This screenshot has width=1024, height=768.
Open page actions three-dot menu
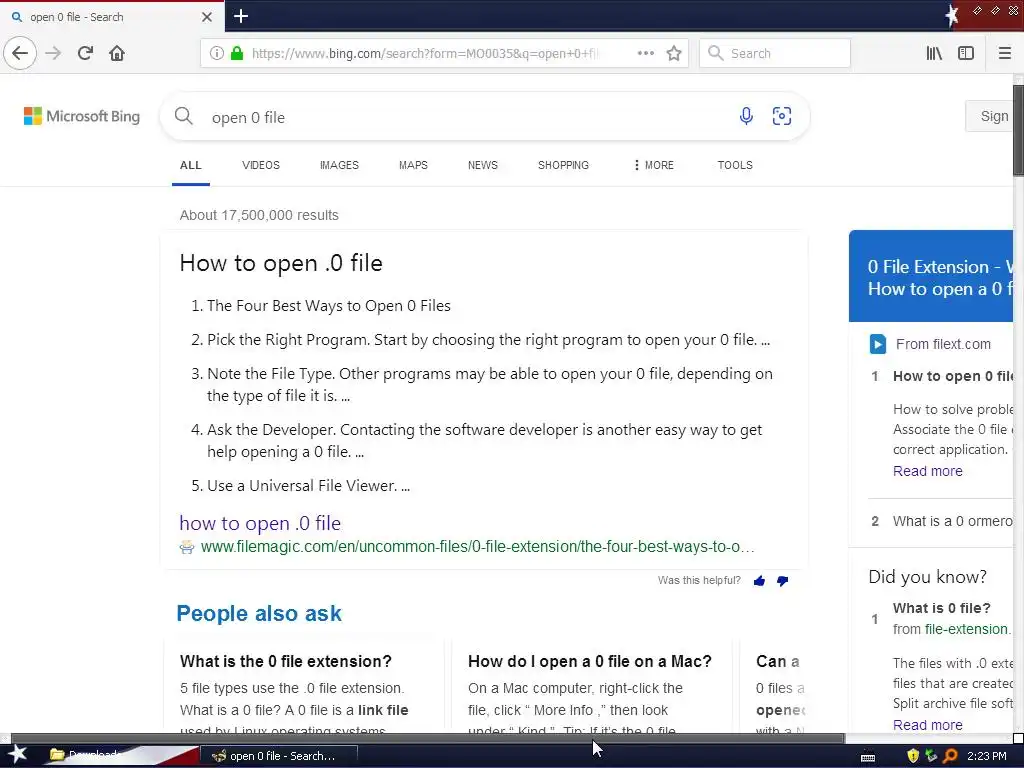click(x=646, y=53)
